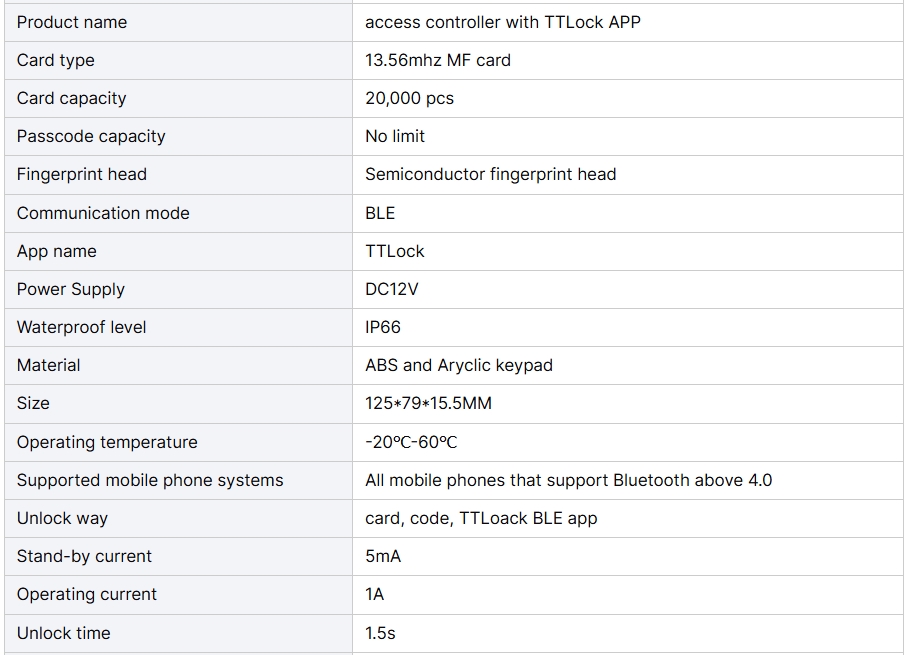Click the Product name label cell

coord(178,22)
